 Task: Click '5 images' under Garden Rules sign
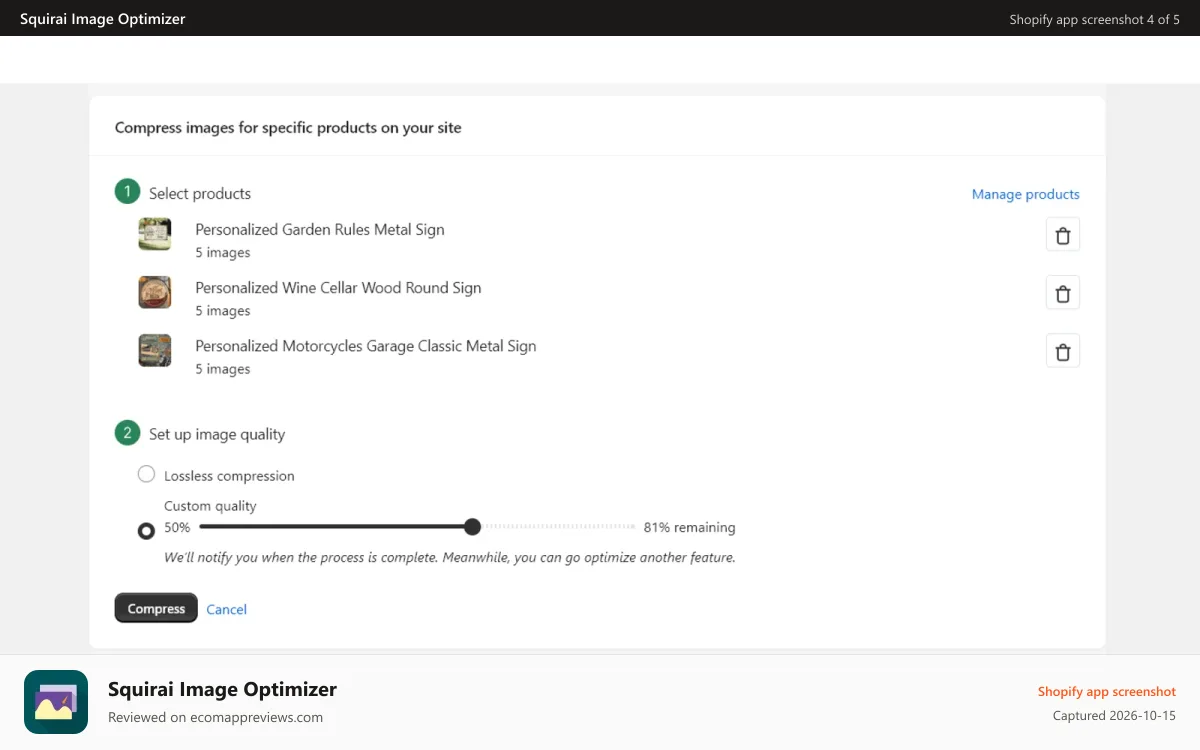coord(223,253)
